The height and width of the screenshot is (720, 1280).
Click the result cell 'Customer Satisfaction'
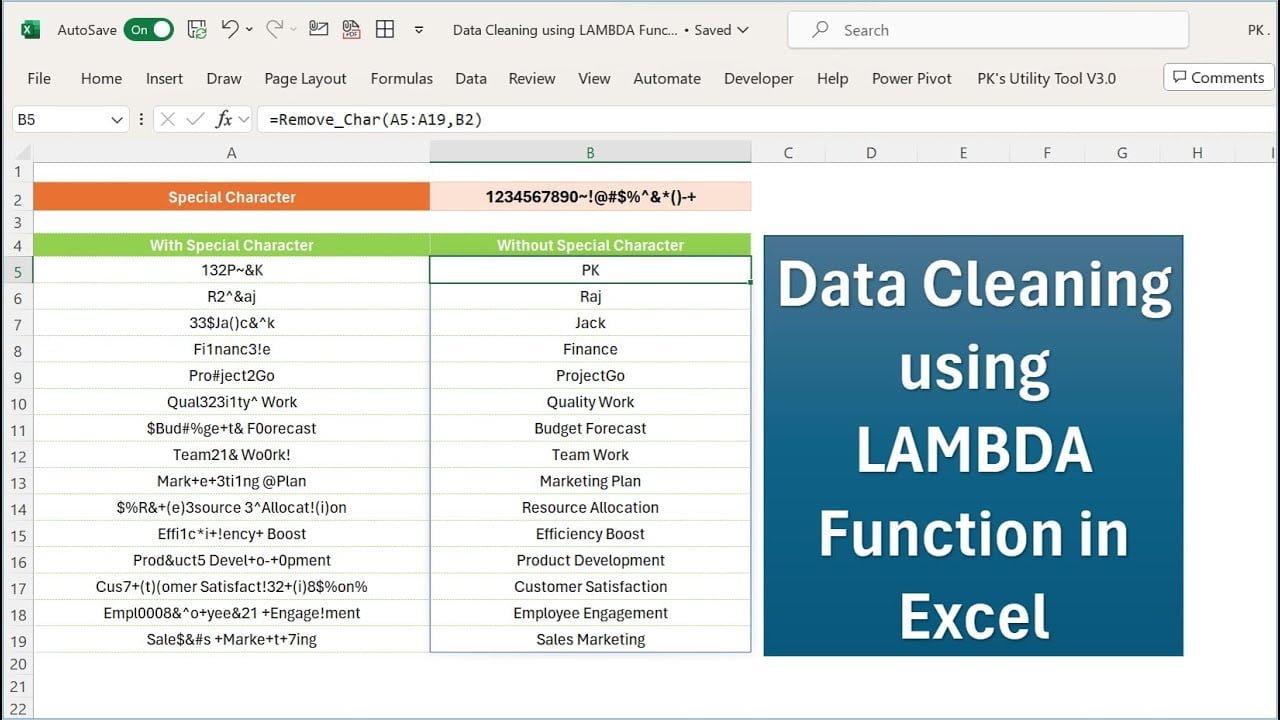tap(590, 586)
